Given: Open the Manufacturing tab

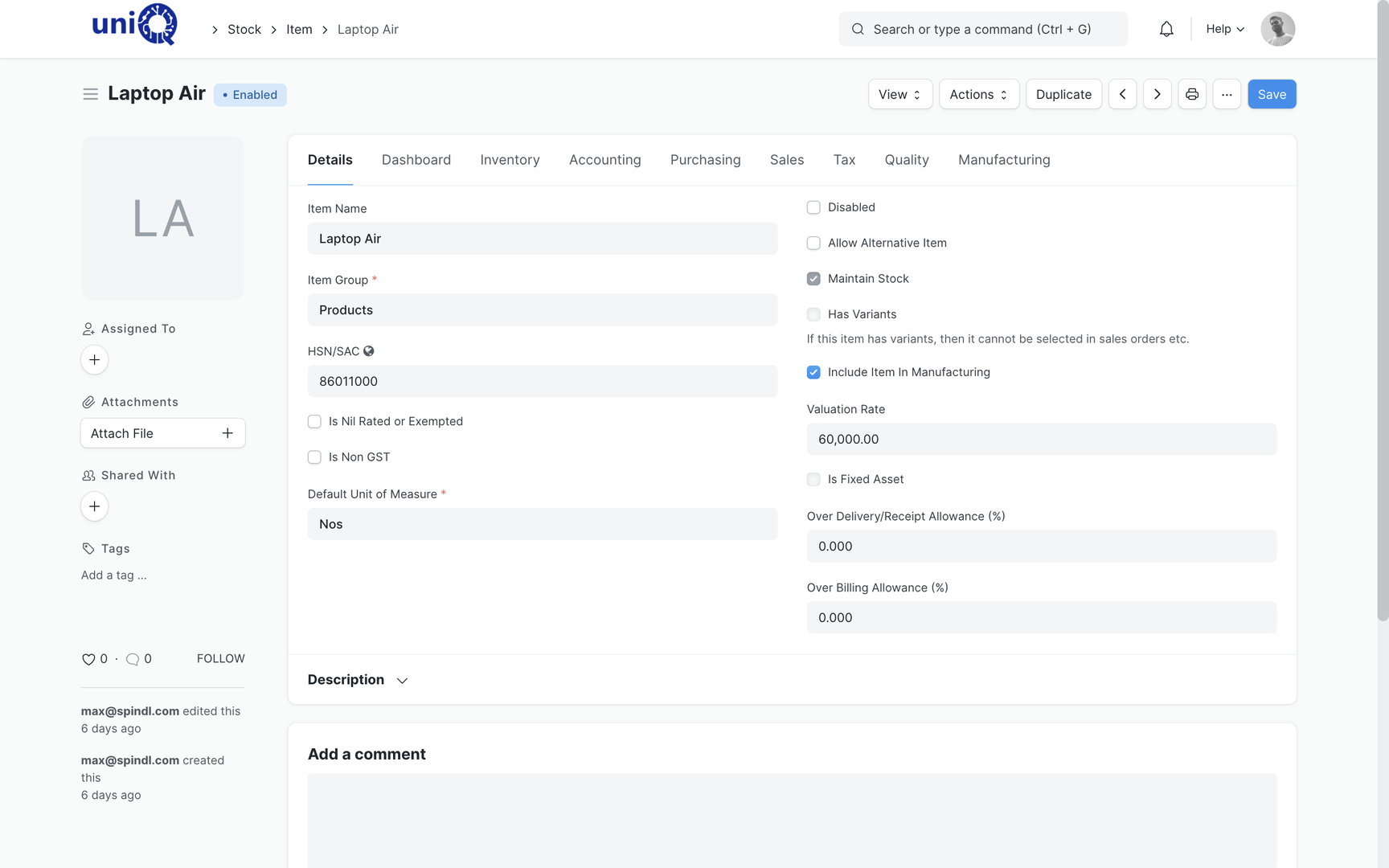Looking at the screenshot, I should 1004,160.
